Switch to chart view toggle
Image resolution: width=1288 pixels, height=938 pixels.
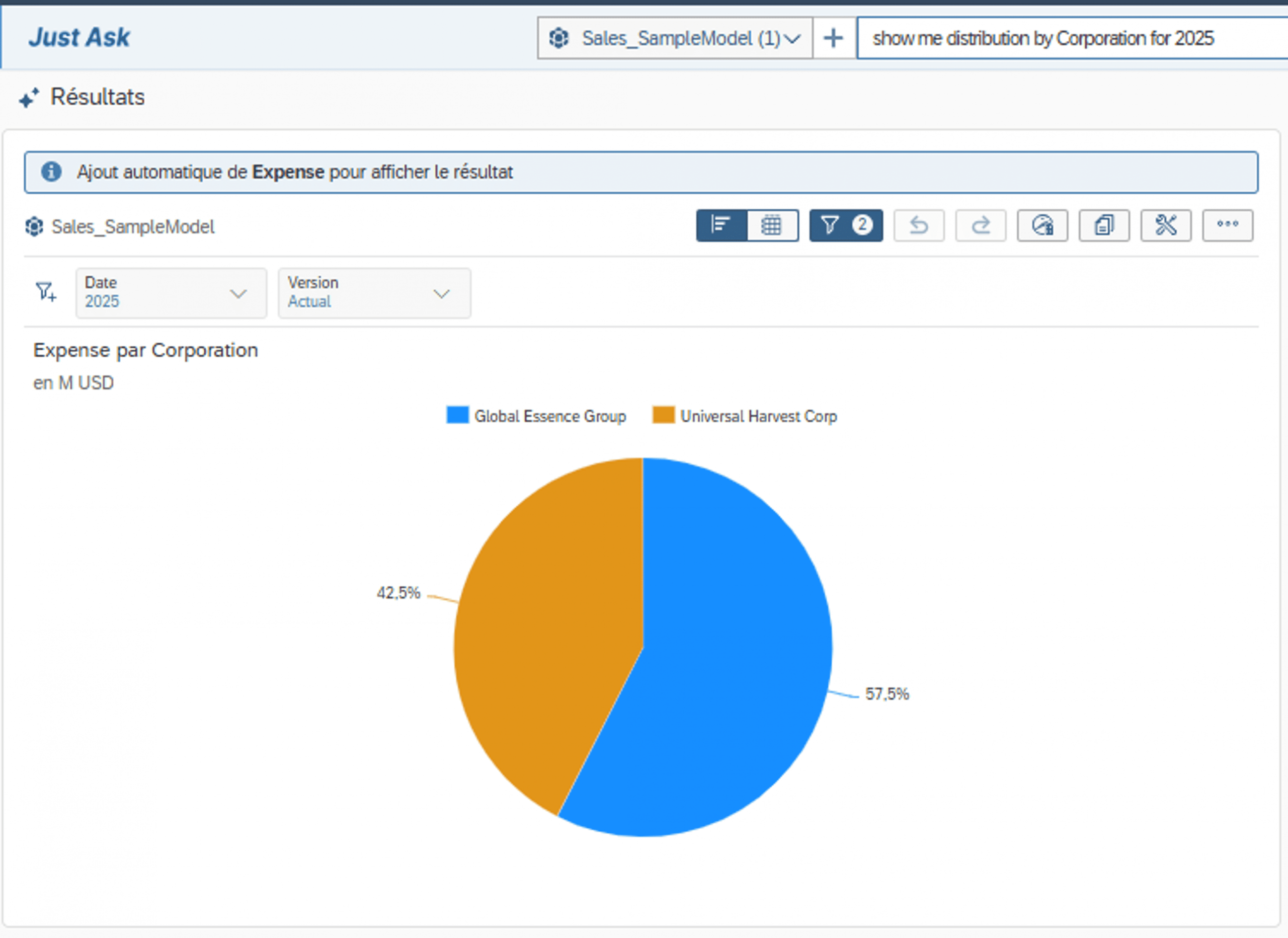point(721,225)
